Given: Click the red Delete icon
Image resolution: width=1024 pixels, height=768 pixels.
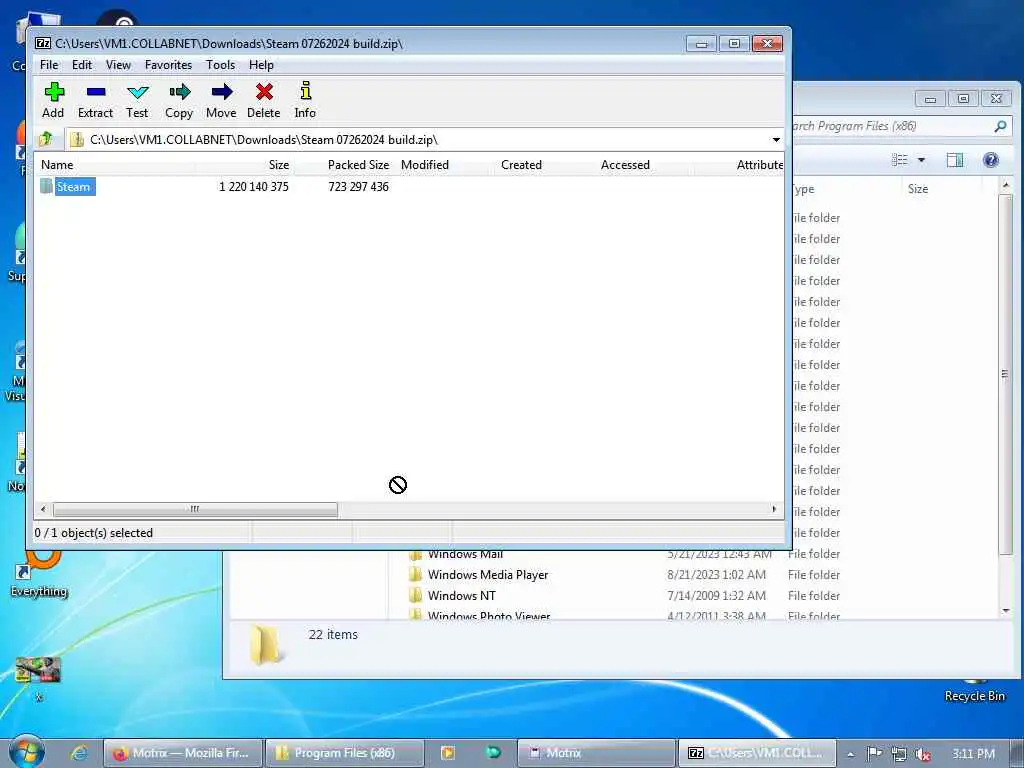Looking at the screenshot, I should point(264,92).
